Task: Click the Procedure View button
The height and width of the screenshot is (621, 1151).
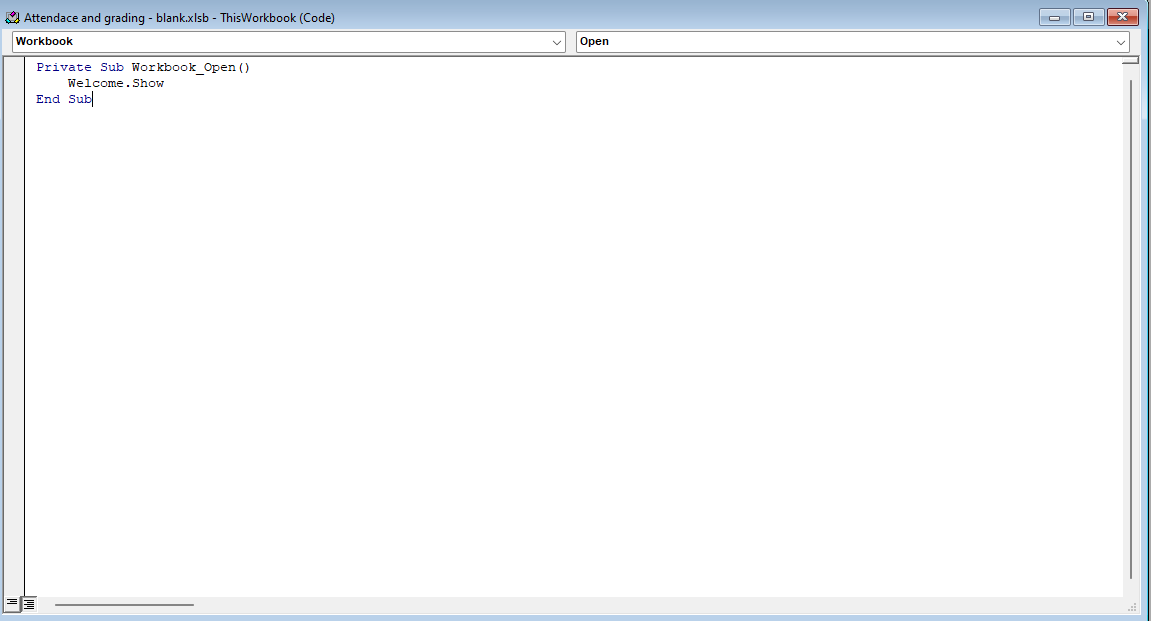Action: (x=12, y=604)
